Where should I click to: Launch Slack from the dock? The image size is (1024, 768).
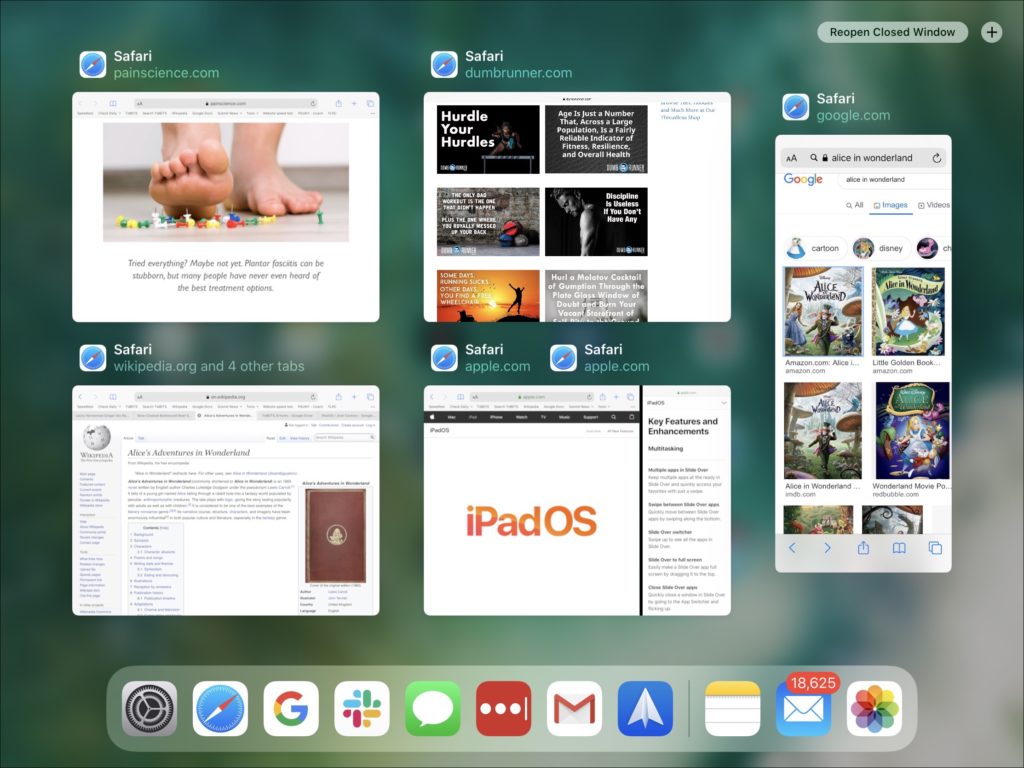362,709
